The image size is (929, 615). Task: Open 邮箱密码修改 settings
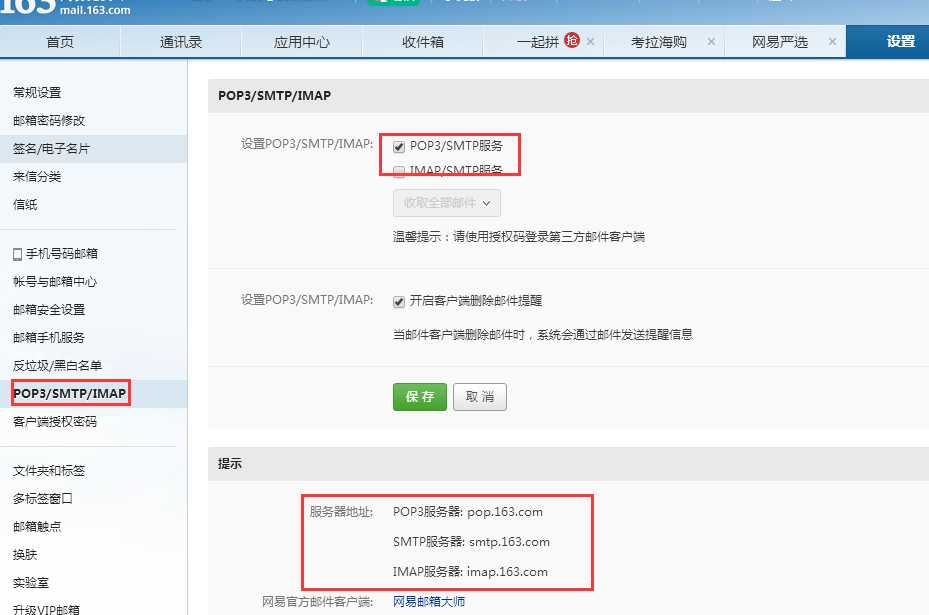coord(49,120)
